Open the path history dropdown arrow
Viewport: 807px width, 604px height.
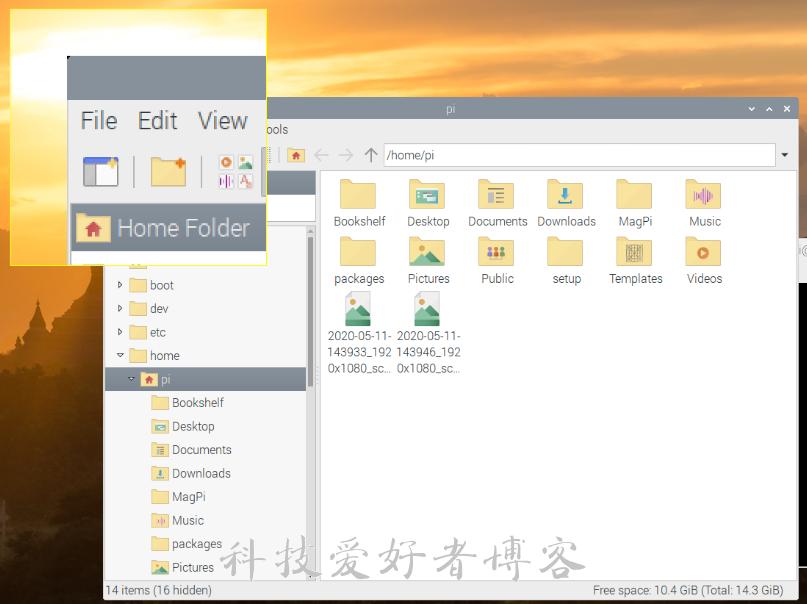pos(785,155)
